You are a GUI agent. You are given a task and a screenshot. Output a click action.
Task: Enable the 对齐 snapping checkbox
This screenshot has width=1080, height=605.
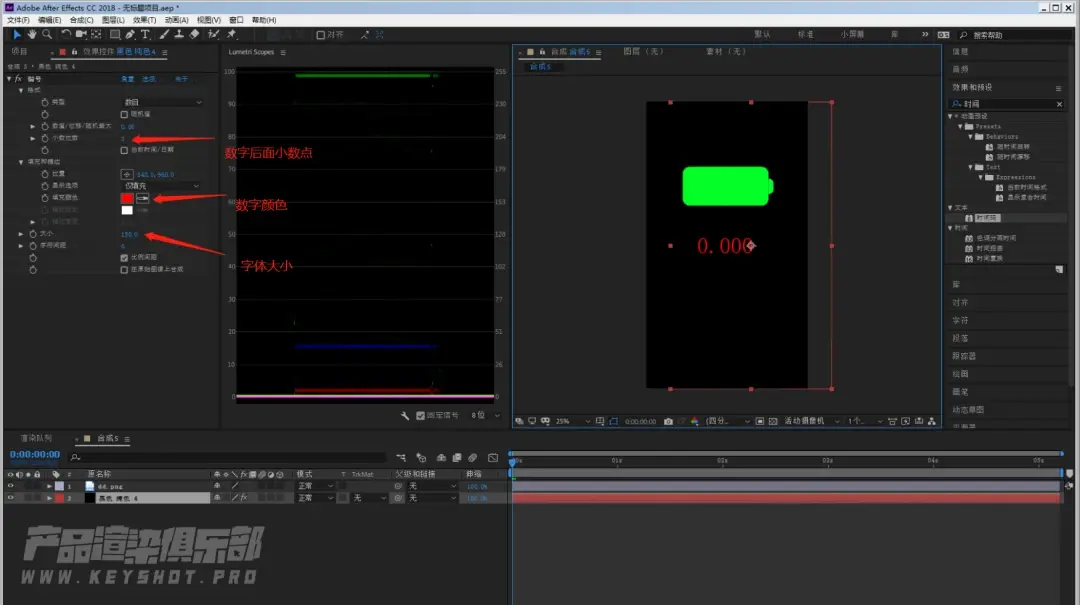[x=320, y=35]
